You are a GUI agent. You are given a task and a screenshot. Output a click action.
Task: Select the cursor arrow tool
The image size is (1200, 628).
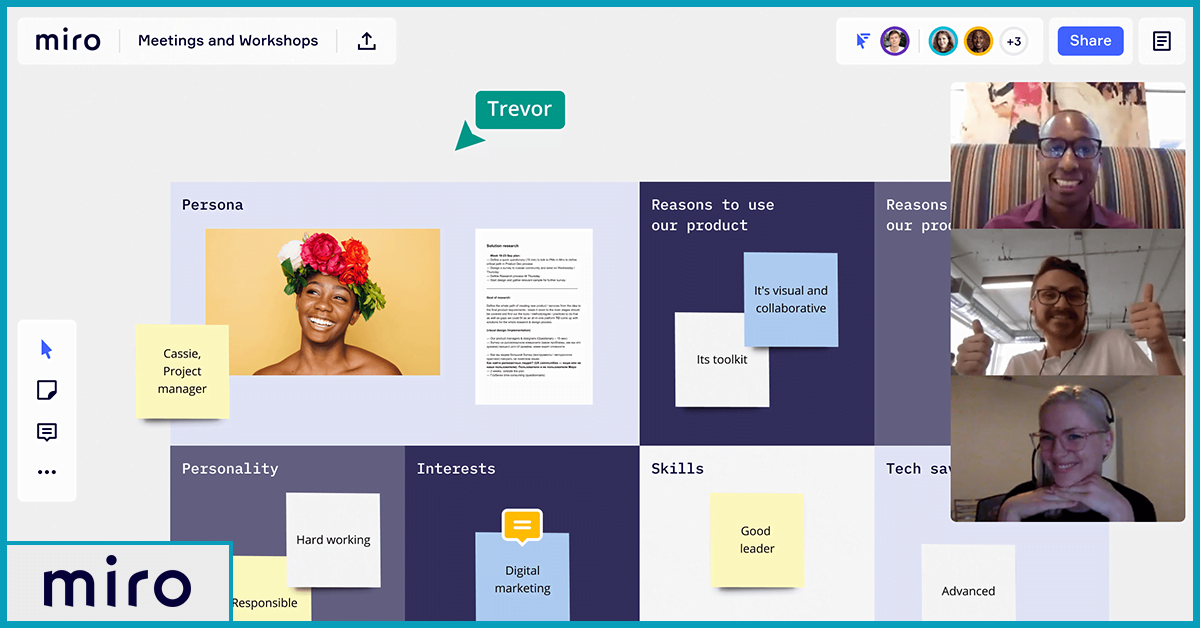pos(47,349)
